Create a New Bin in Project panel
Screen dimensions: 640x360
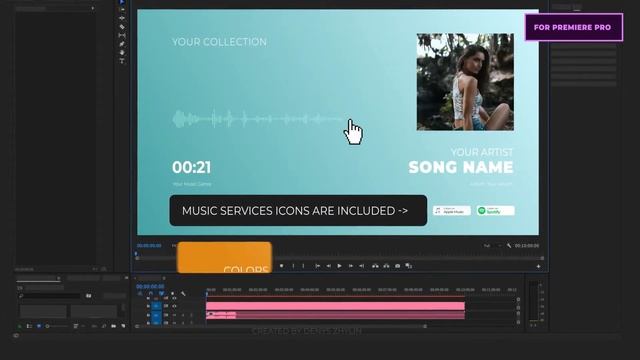[113, 326]
